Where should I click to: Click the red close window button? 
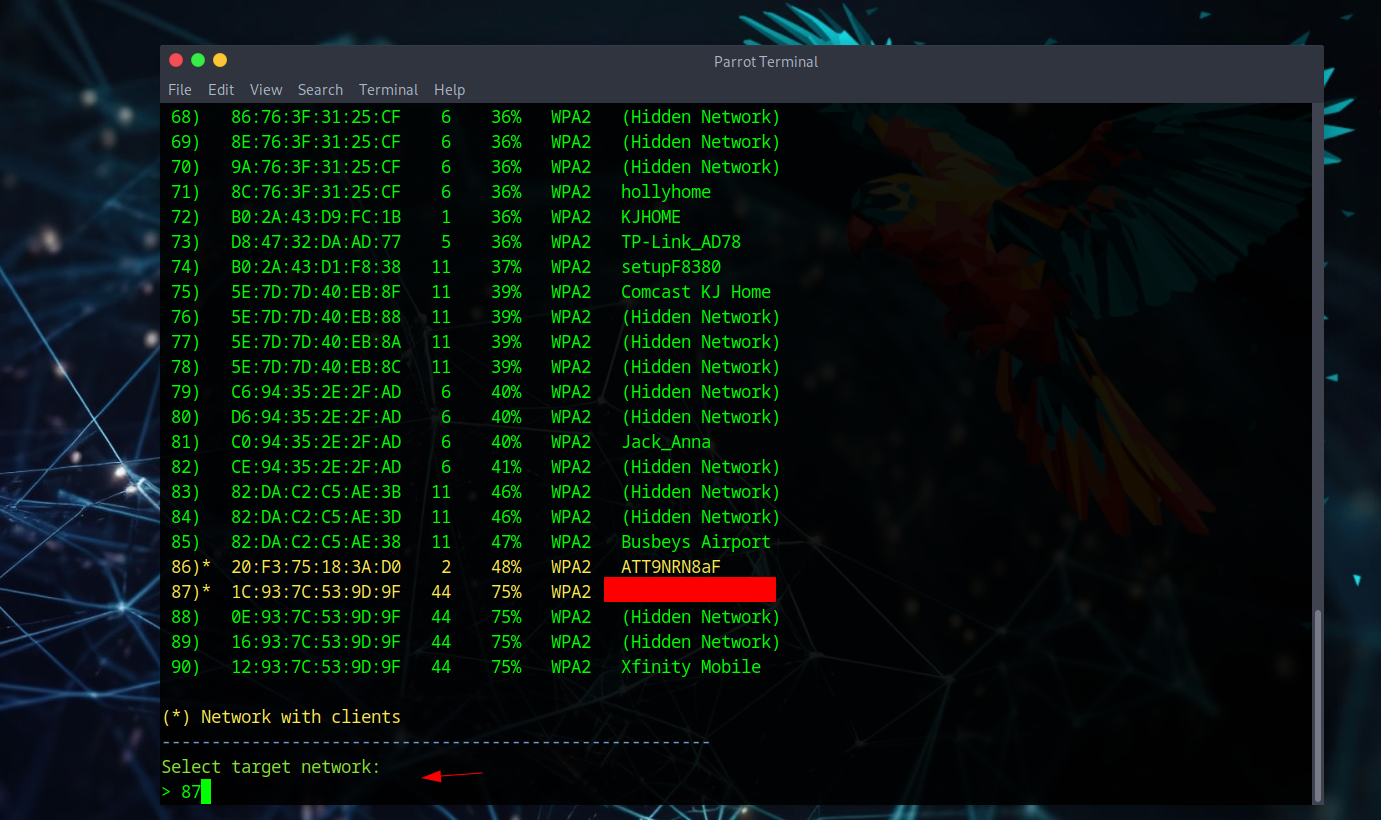(176, 60)
